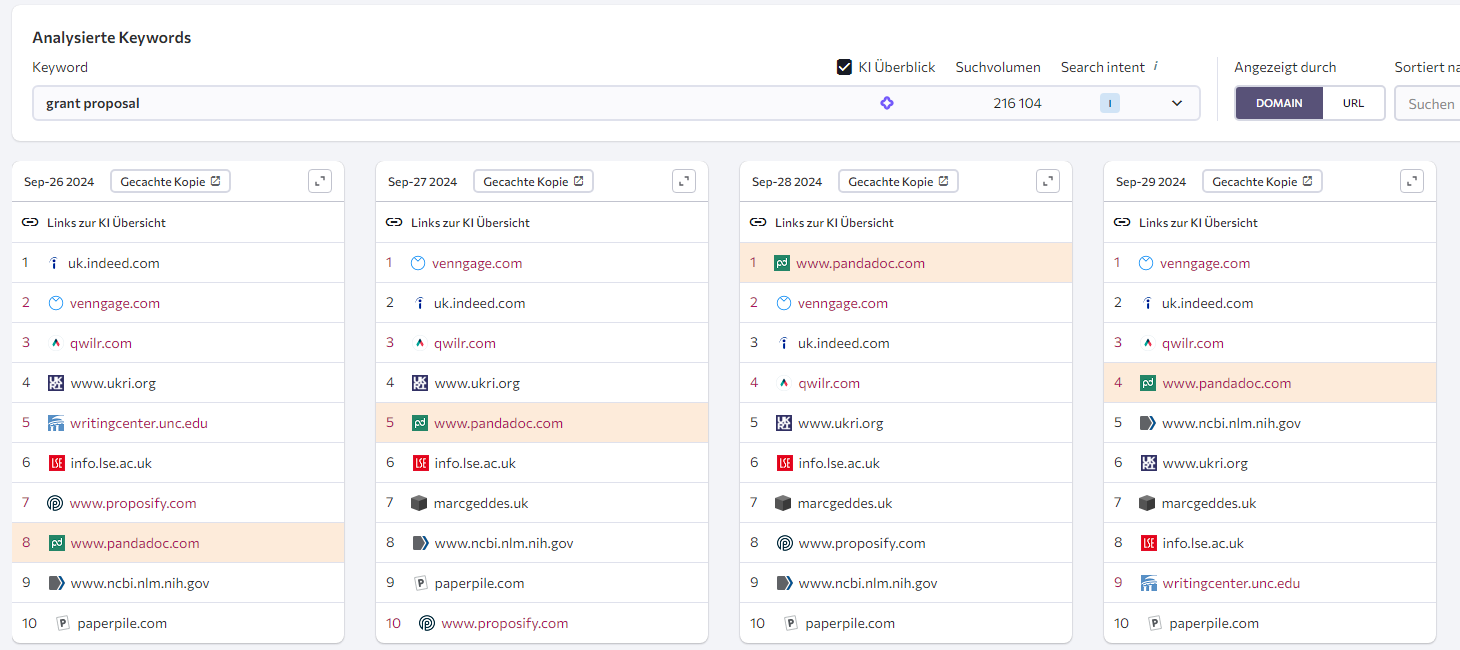Click info.lse.ac.uk in Sep-28 column
The height and width of the screenshot is (650, 1460).
pyautogui.click(x=839, y=463)
